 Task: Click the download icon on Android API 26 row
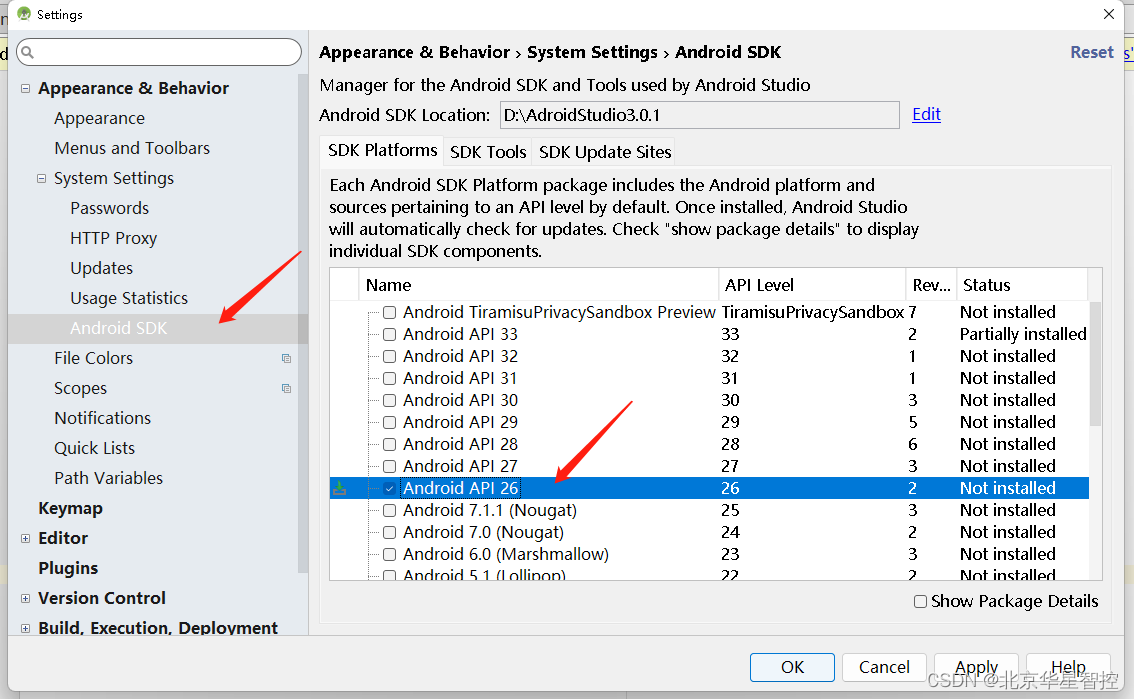pyautogui.click(x=338, y=488)
